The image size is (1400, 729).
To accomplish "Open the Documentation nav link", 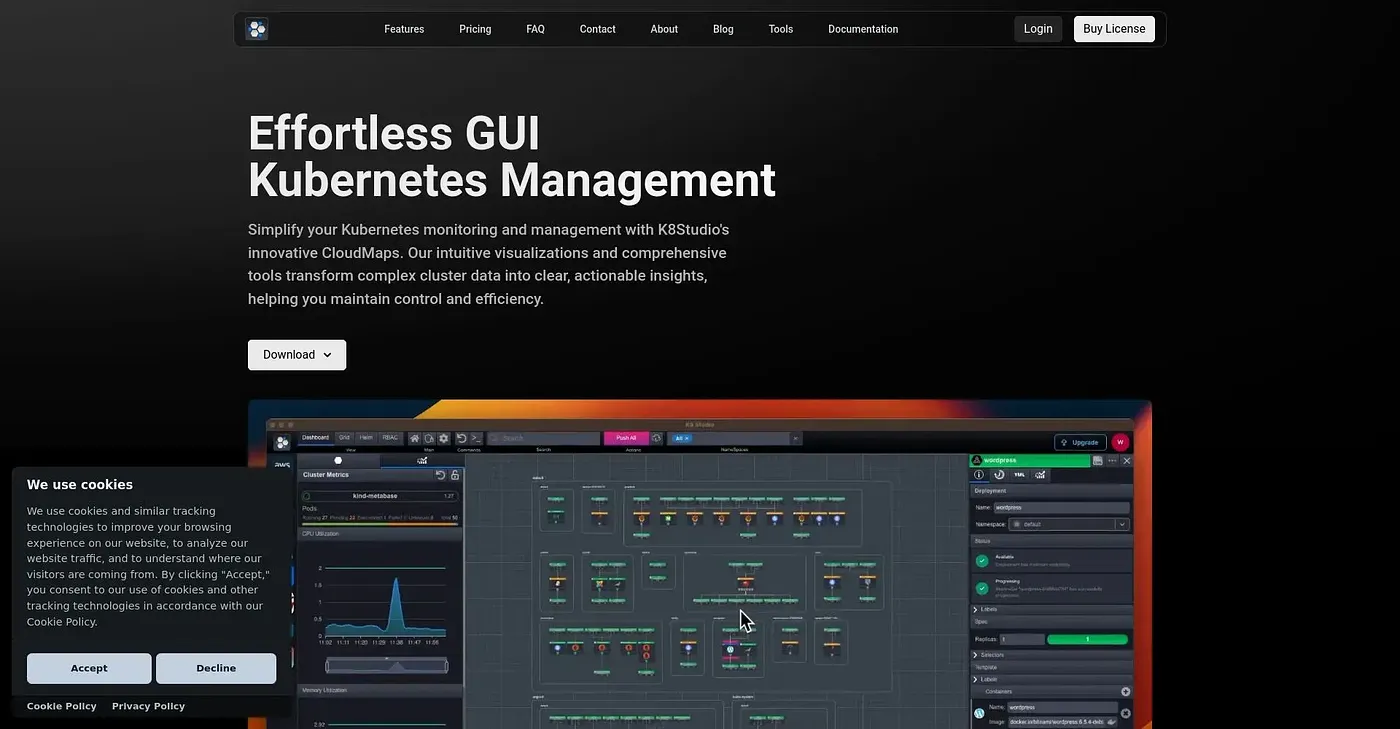I will (863, 29).
